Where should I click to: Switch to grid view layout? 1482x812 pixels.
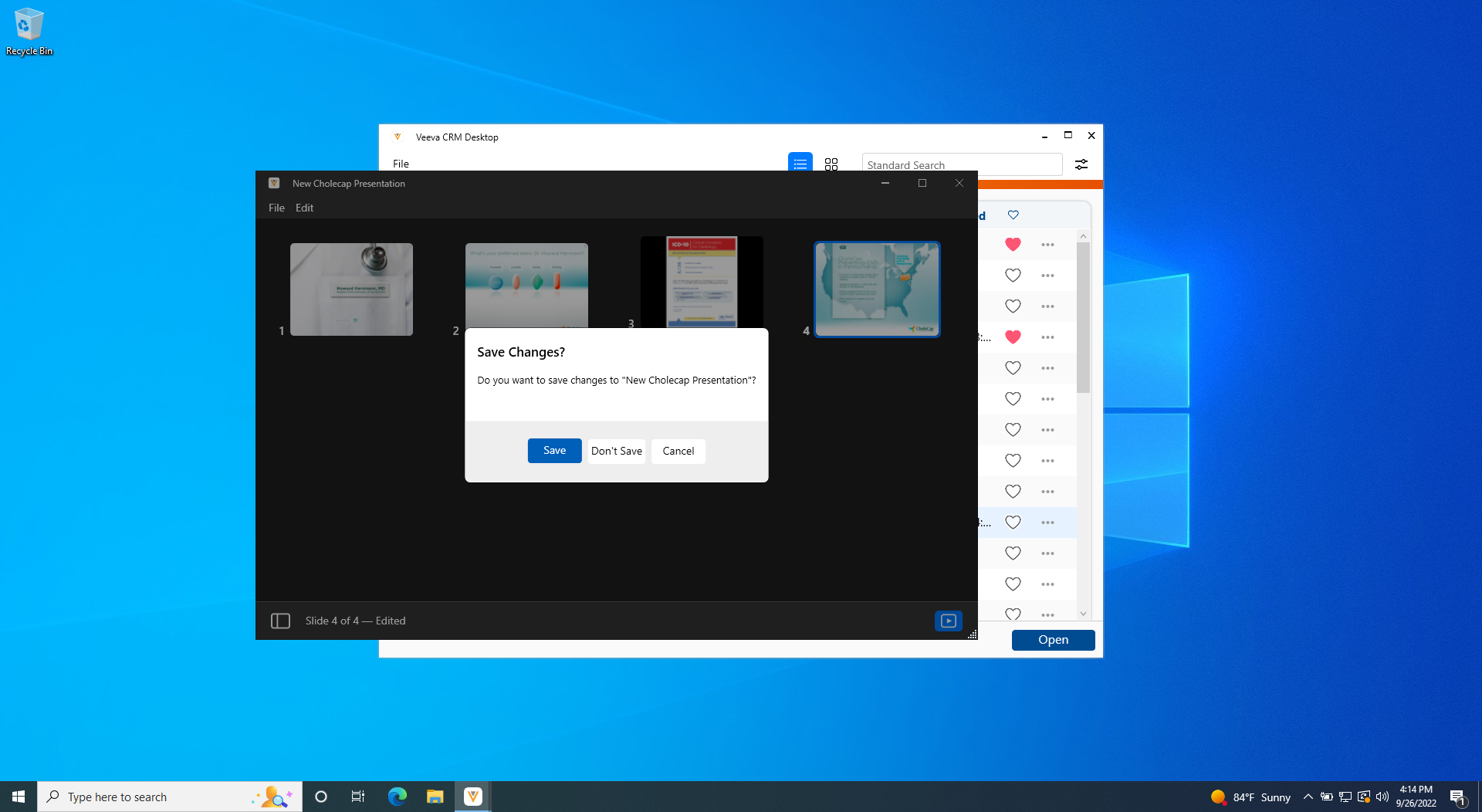pyautogui.click(x=831, y=164)
